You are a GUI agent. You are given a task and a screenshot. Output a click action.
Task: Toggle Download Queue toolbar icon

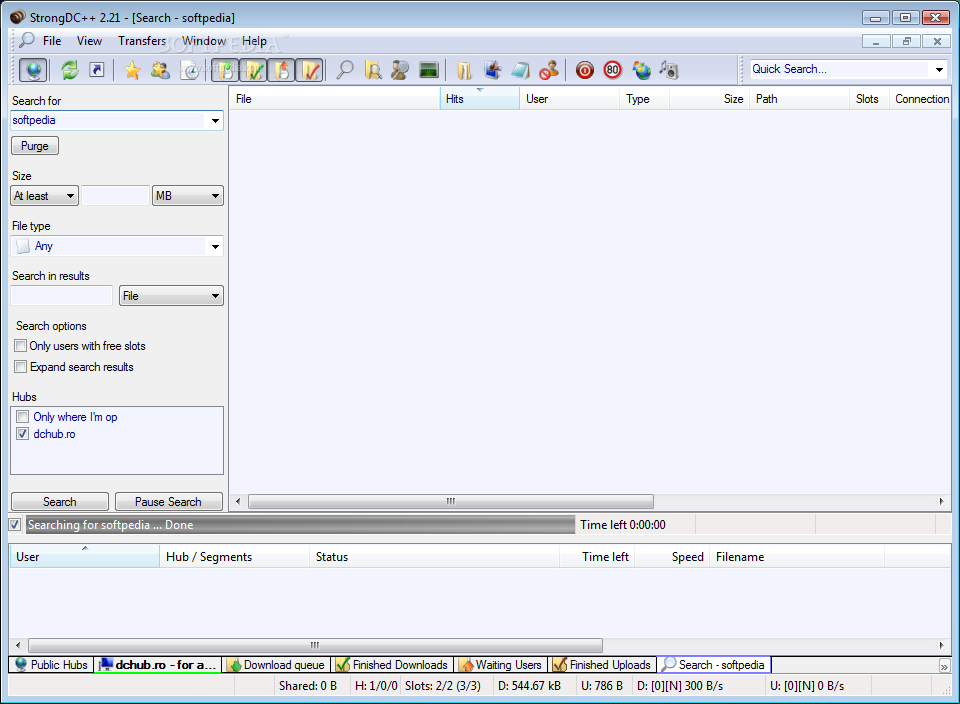[225, 70]
